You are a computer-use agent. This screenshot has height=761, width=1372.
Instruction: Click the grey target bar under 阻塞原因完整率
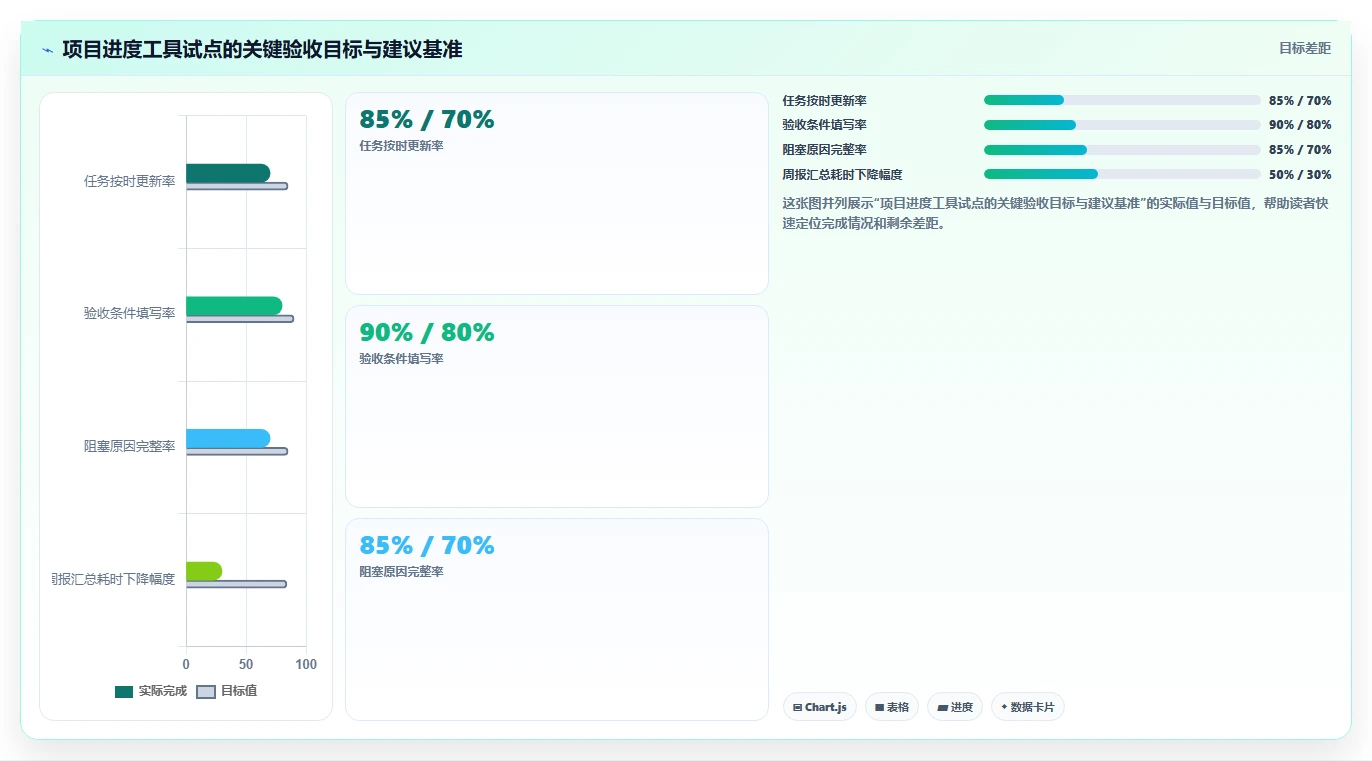237,451
